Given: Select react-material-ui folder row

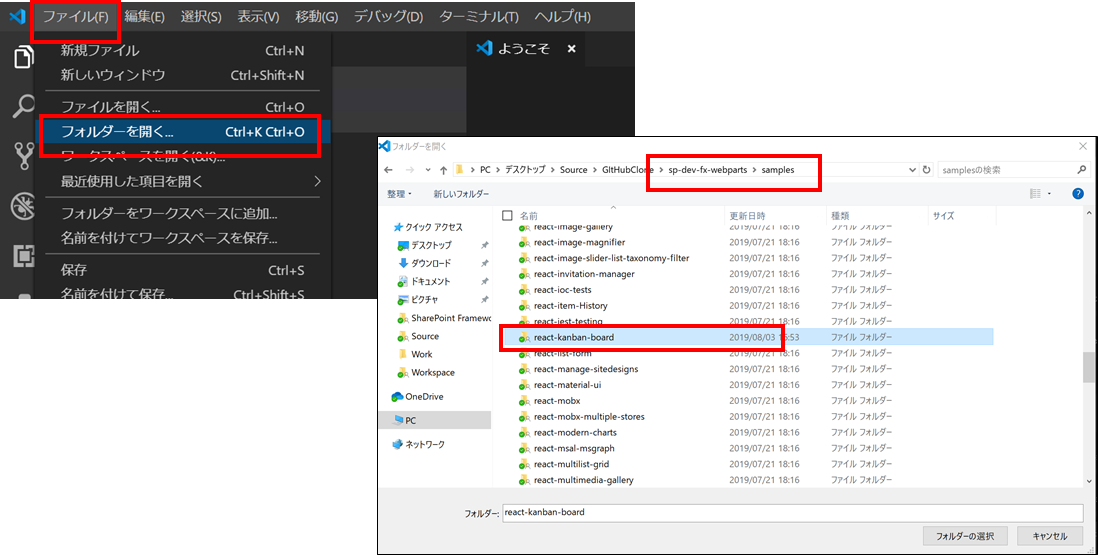Looking at the screenshot, I should [x=747, y=385].
